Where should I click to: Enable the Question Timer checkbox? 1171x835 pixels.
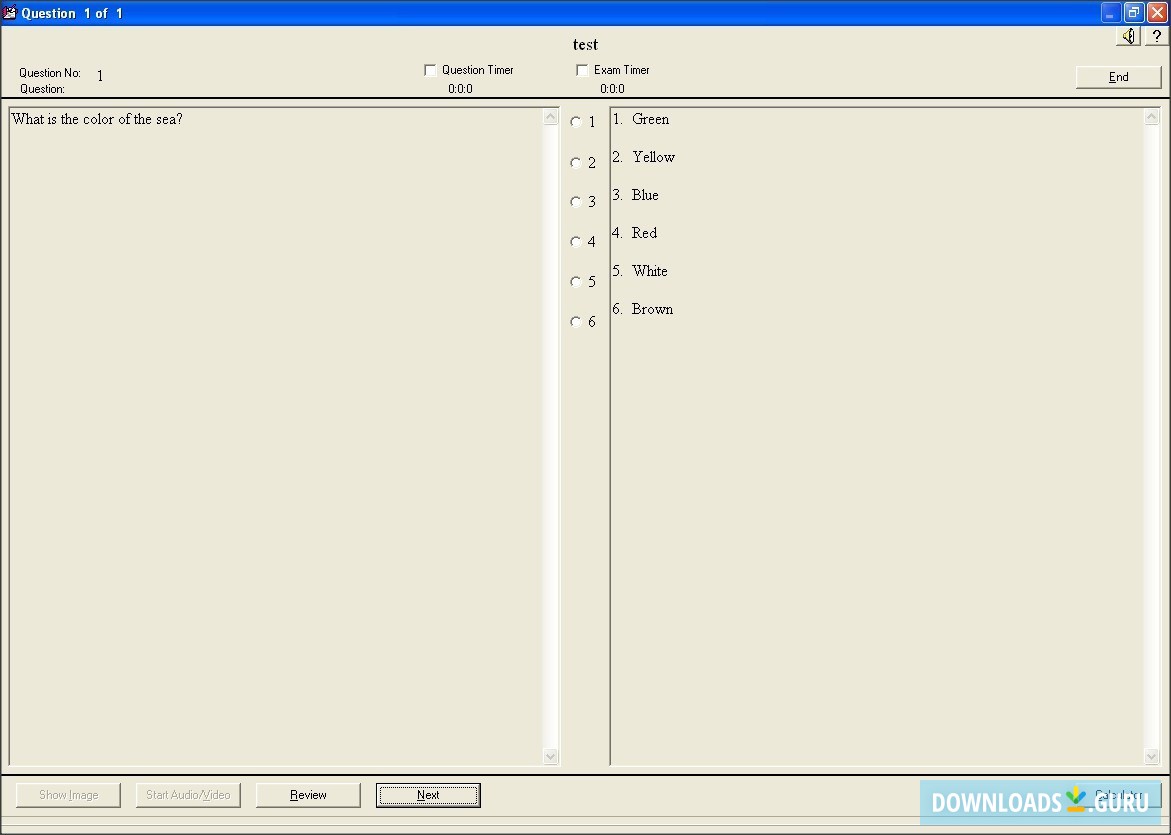coord(430,69)
